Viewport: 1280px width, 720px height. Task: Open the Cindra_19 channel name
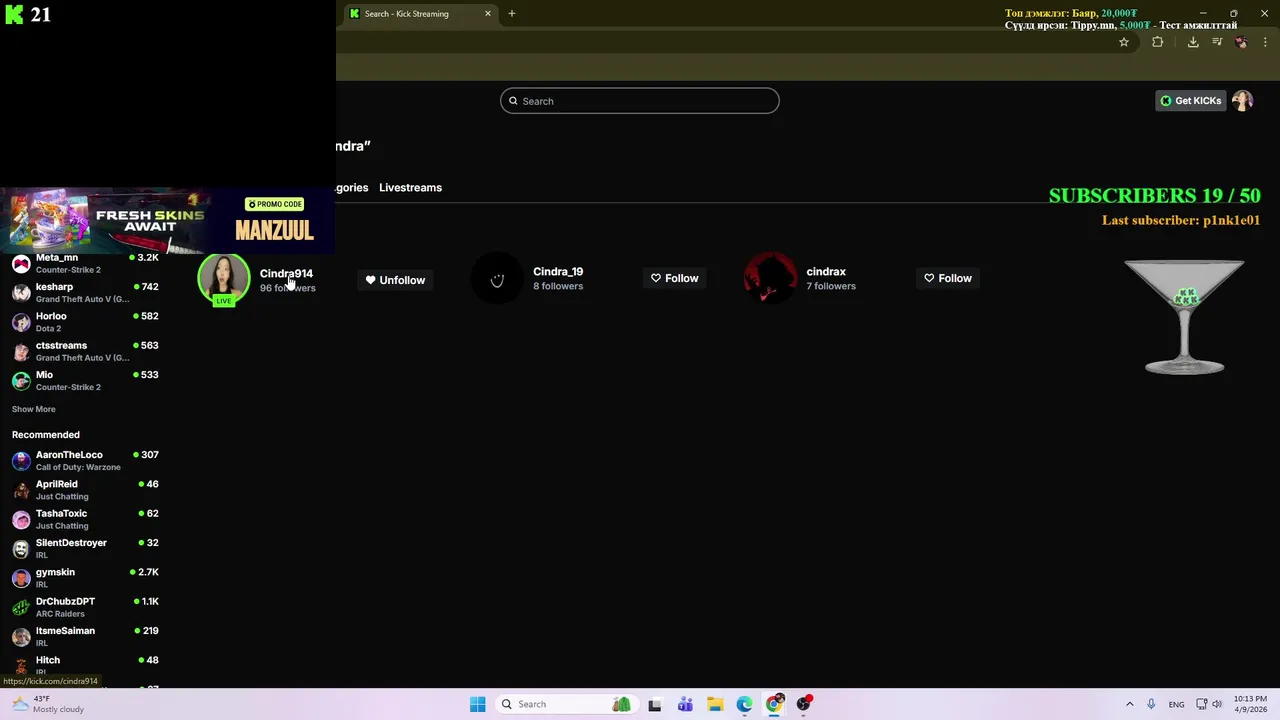[x=558, y=272]
